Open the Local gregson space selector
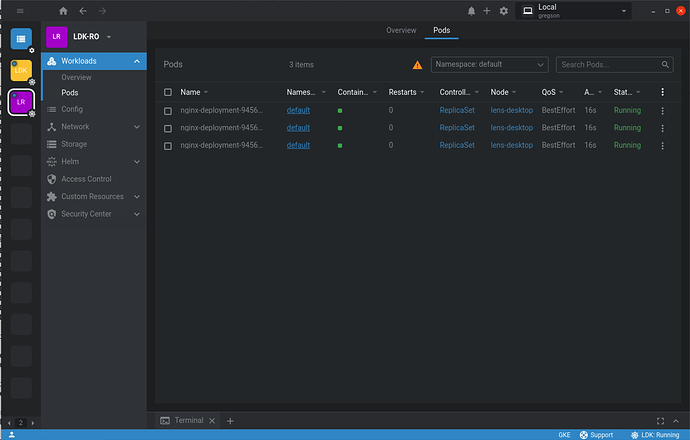 tap(572, 11)
